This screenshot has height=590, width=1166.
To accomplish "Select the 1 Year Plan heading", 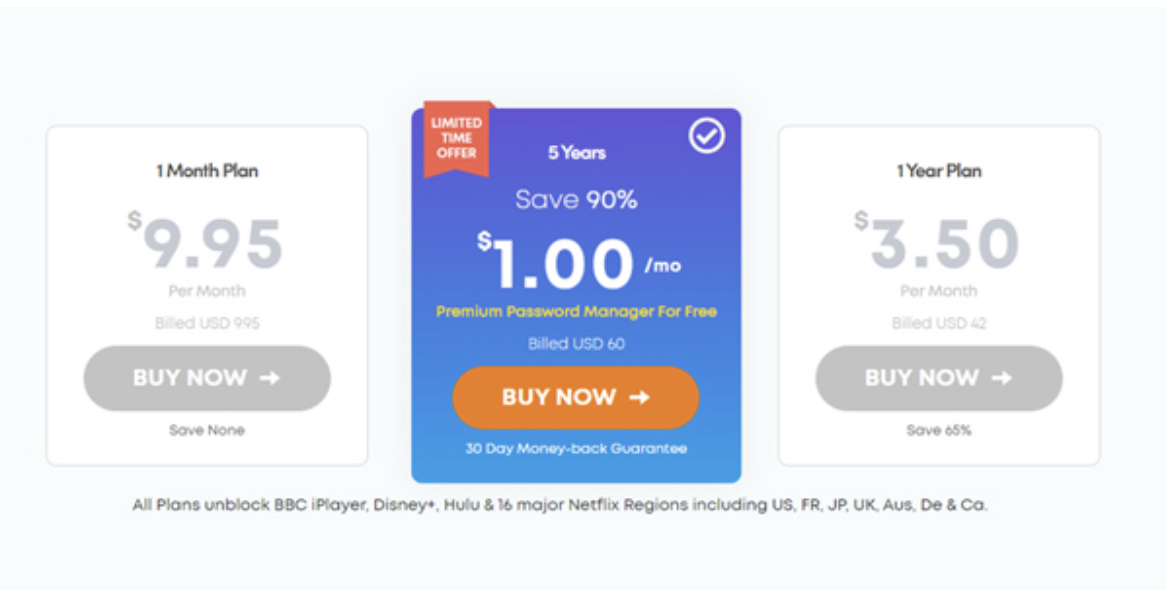I will click(x=938, y=171).
